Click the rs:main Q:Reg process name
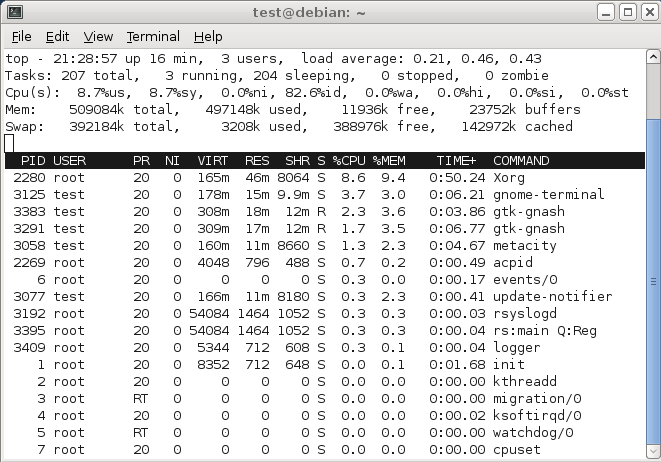This screenshot has height=462, width=661. point(545,330)
